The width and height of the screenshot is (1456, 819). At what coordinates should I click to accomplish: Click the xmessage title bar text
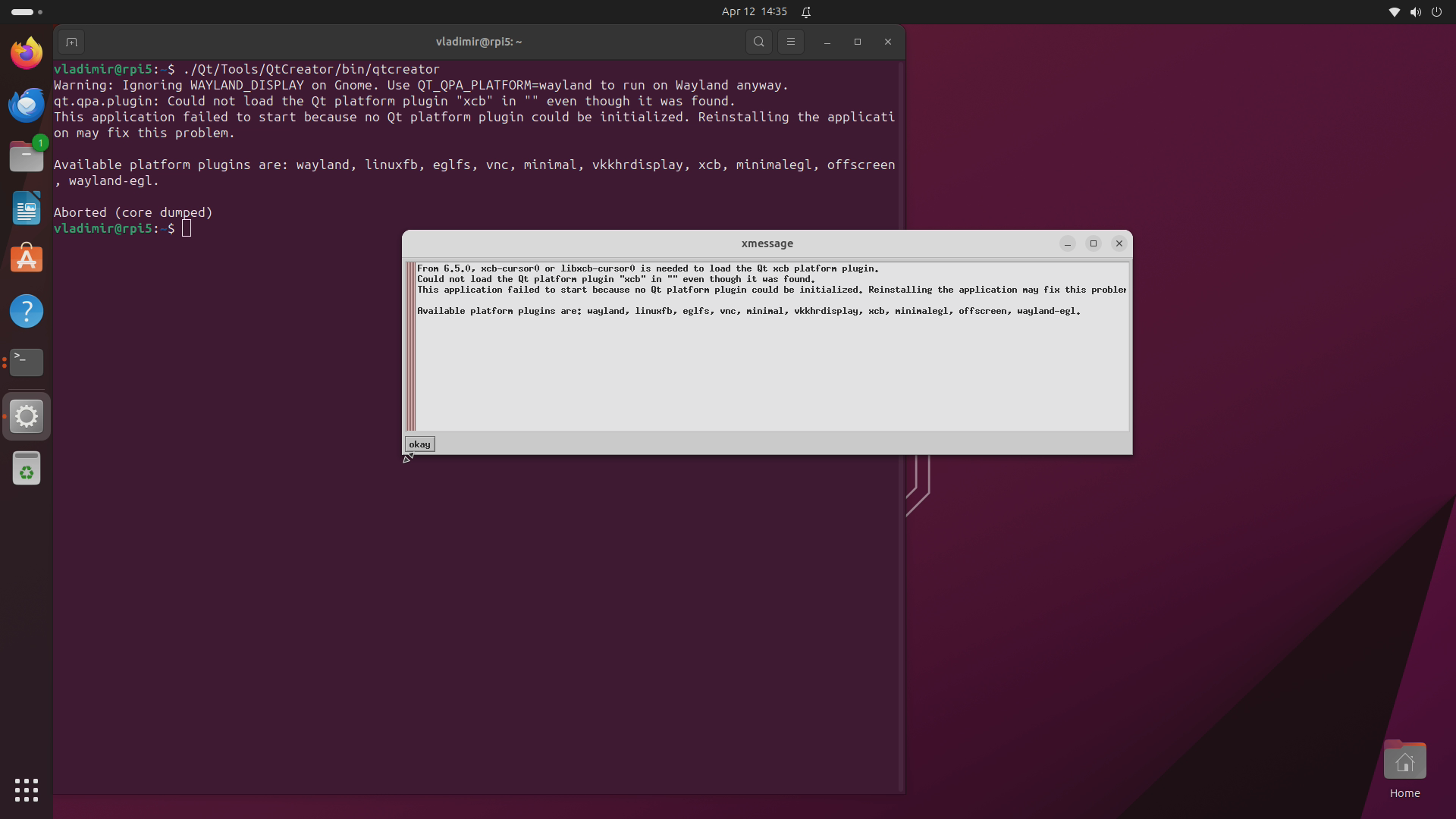[x=767, y=243]
